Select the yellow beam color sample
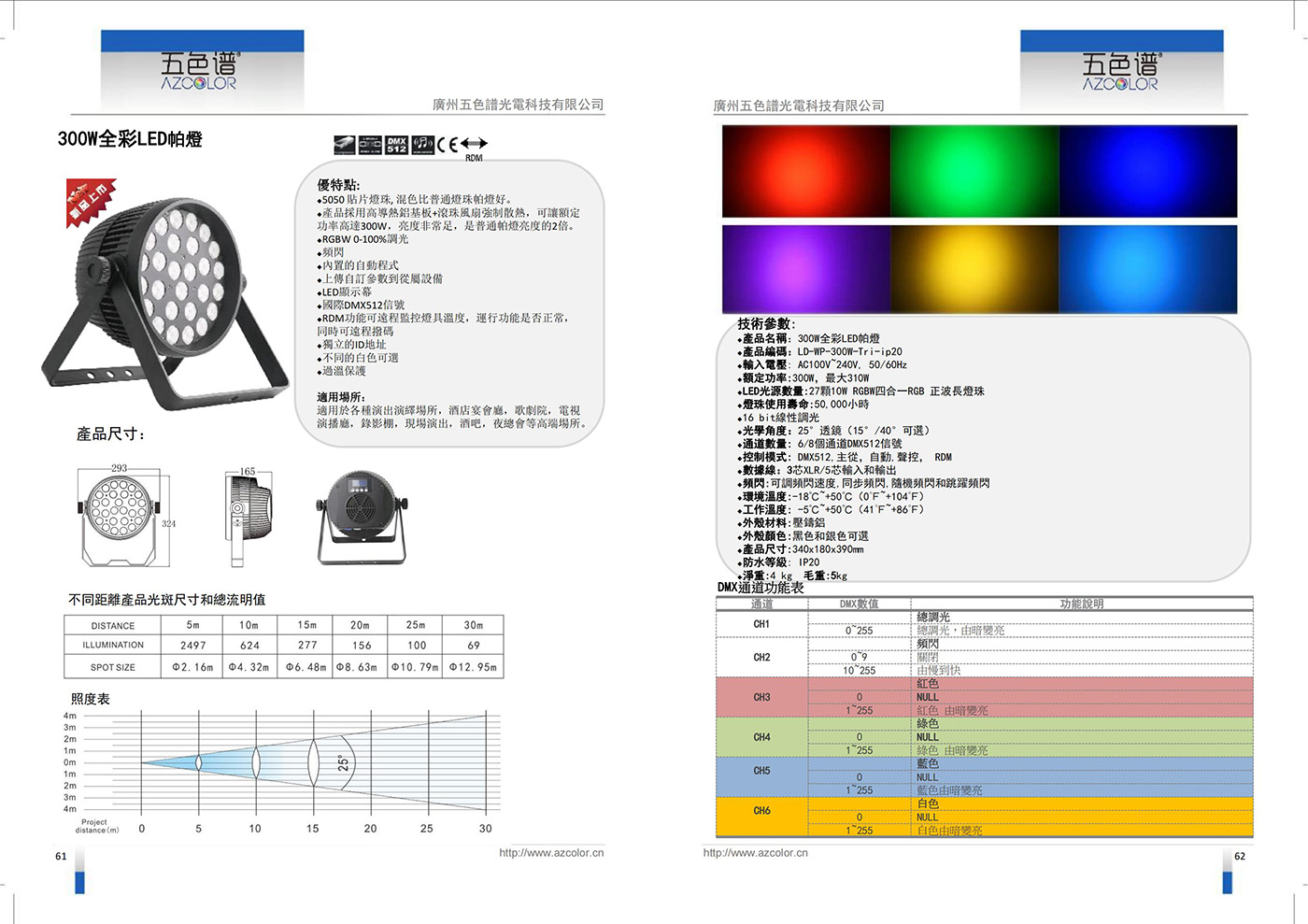 pos(974,269)
